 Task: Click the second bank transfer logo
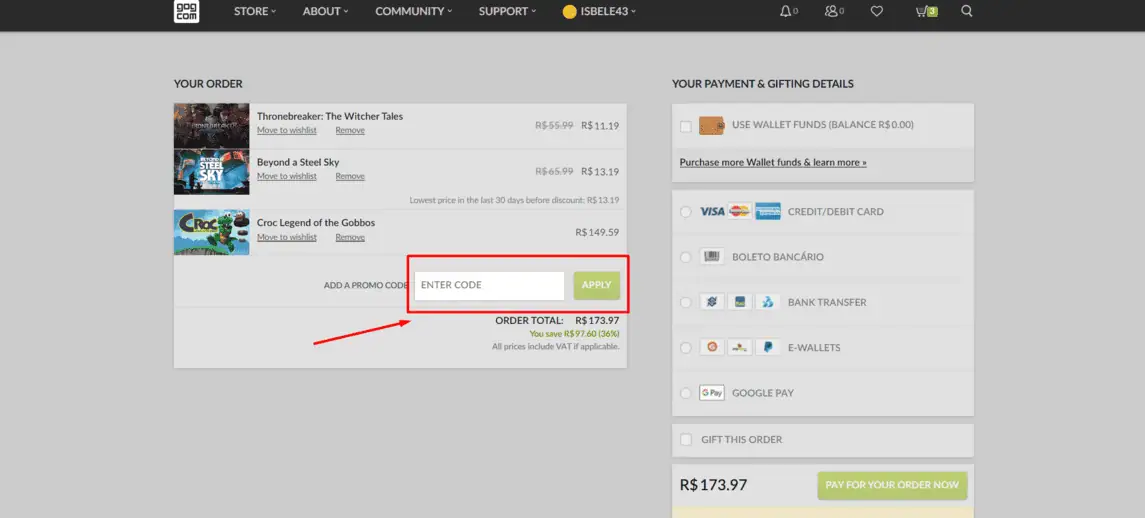click(740, 302)
